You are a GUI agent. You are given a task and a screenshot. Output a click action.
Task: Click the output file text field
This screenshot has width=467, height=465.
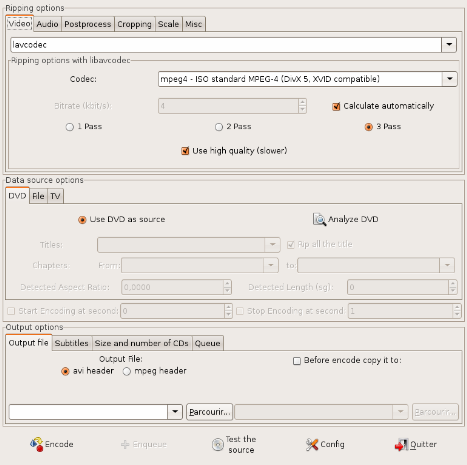[x=88, y=412]
